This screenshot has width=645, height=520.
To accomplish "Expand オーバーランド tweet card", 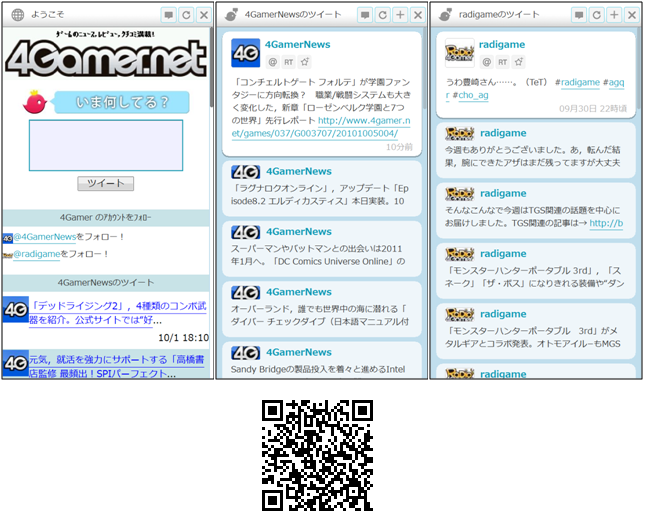I will pyautogui.click(x=322, y=309).
